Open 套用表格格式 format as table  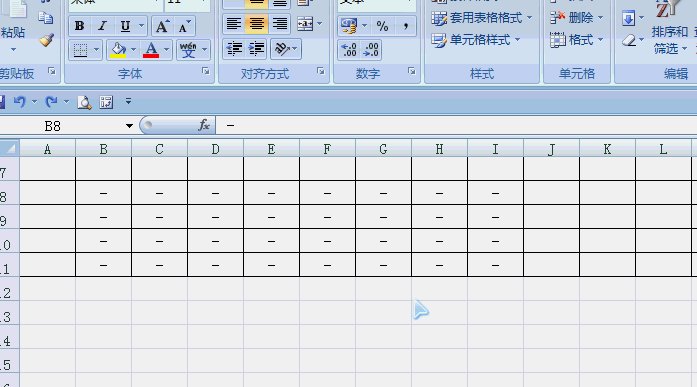coord(481,18)
